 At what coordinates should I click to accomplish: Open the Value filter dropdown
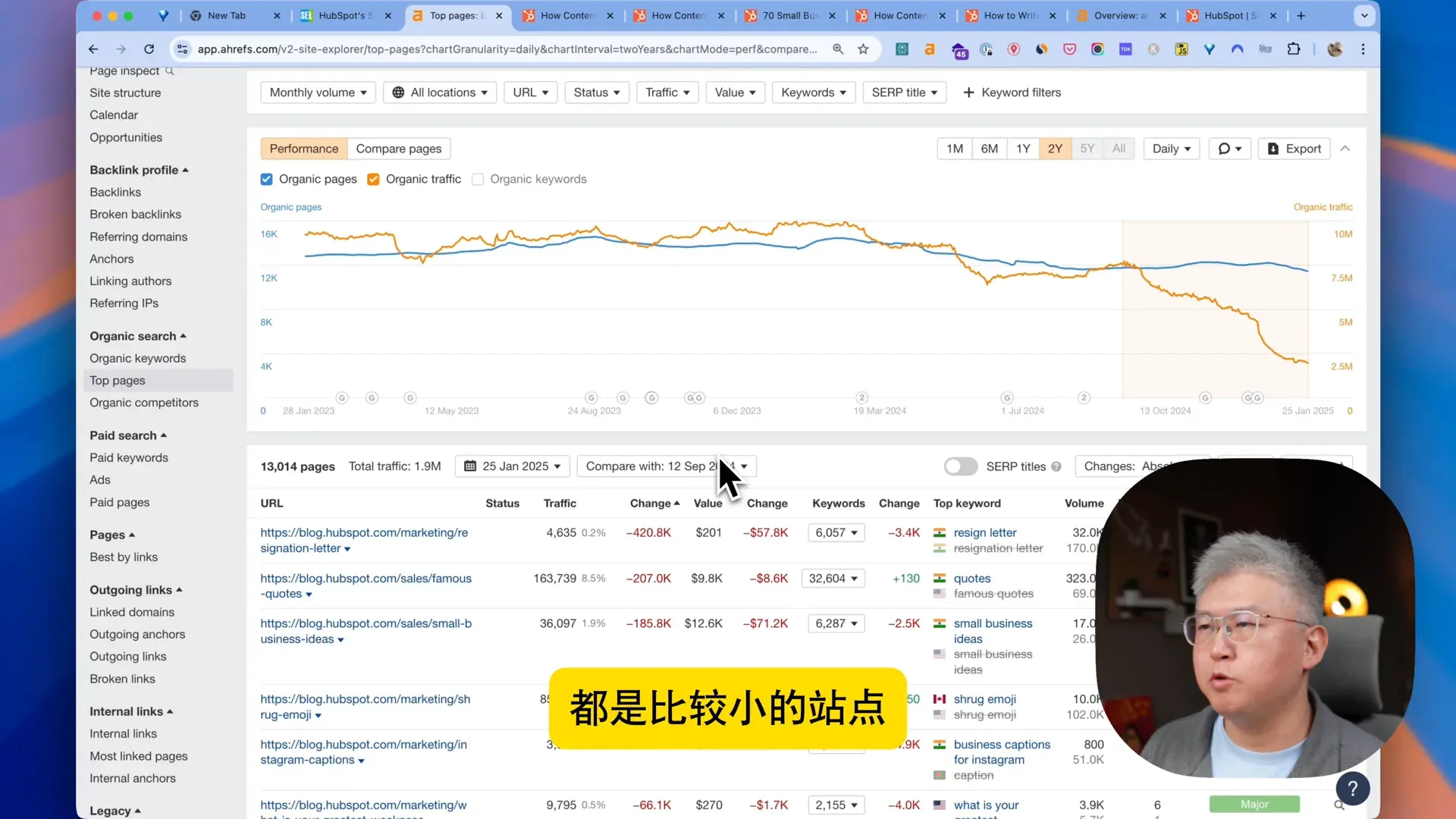pos(735,93)
